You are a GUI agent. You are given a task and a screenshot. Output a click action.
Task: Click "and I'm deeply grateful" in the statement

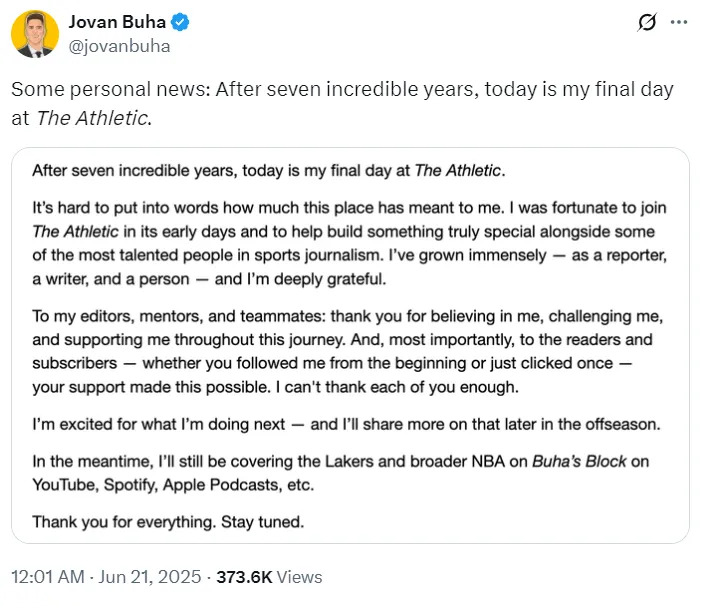[x=300, y=279]
